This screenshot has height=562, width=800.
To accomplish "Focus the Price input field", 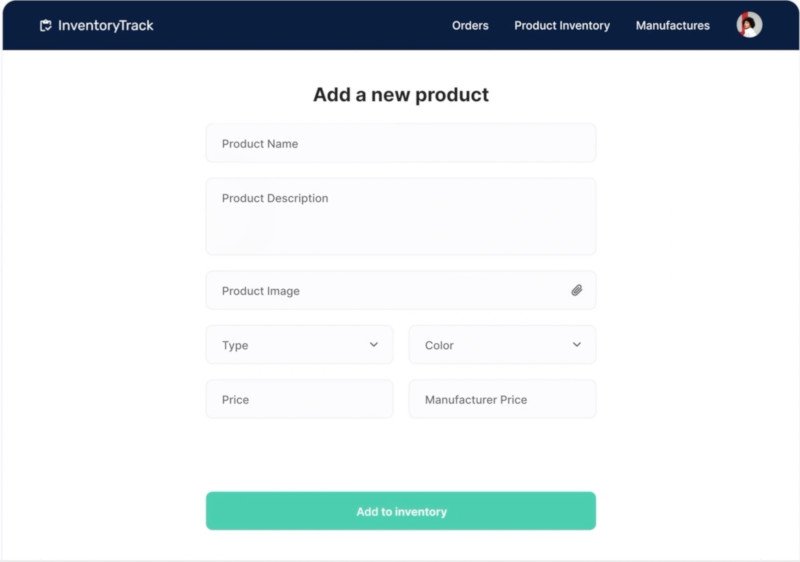I will pos(299,399).
